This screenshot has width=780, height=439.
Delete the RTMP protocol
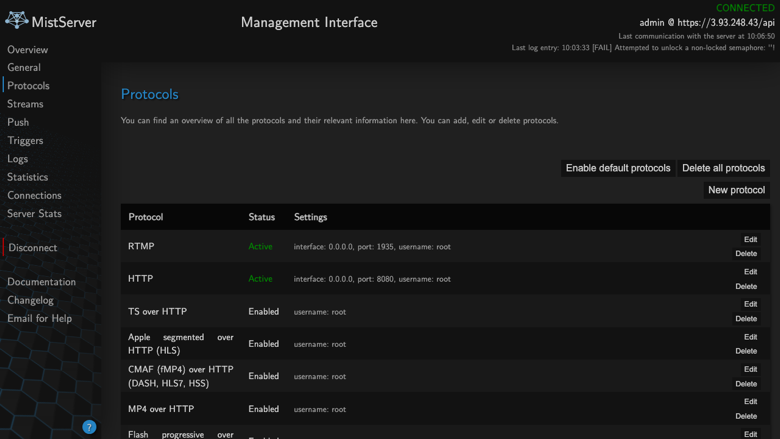(x=746, y=254)
